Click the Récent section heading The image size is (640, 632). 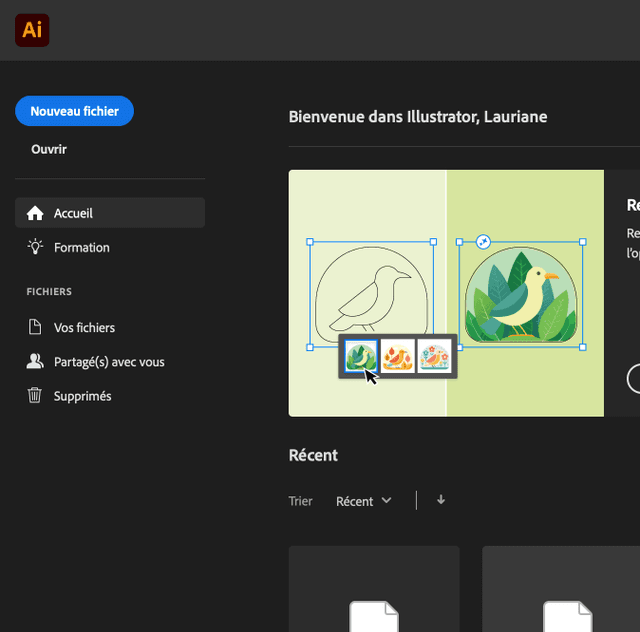click(x=313, y=455)
